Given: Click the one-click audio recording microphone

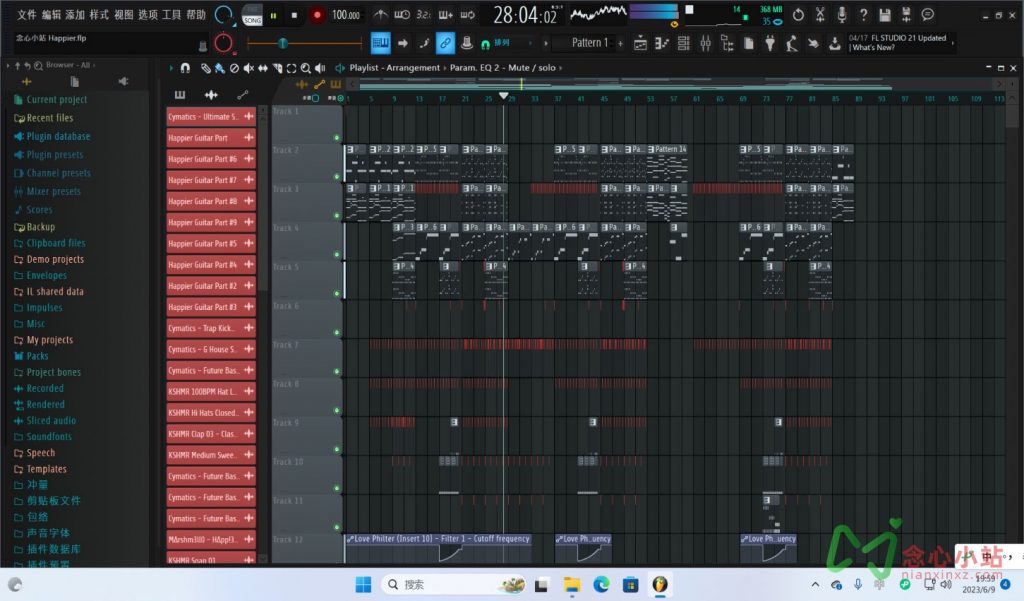Looking at the screenshot, I should (x=842, y=14).
